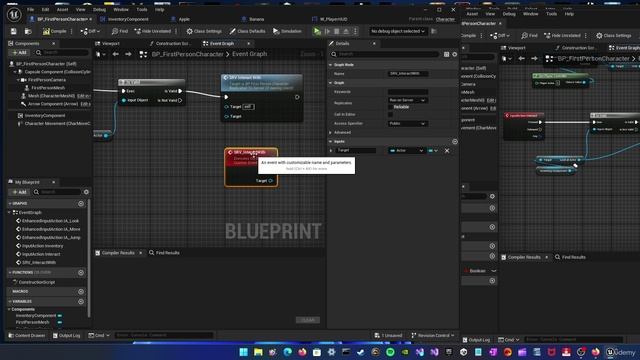The width and height of the screenshot is (640, 360).
Task: Add a new function with the FUNCTIONS plus icon
Action: [x=81, y=272]
